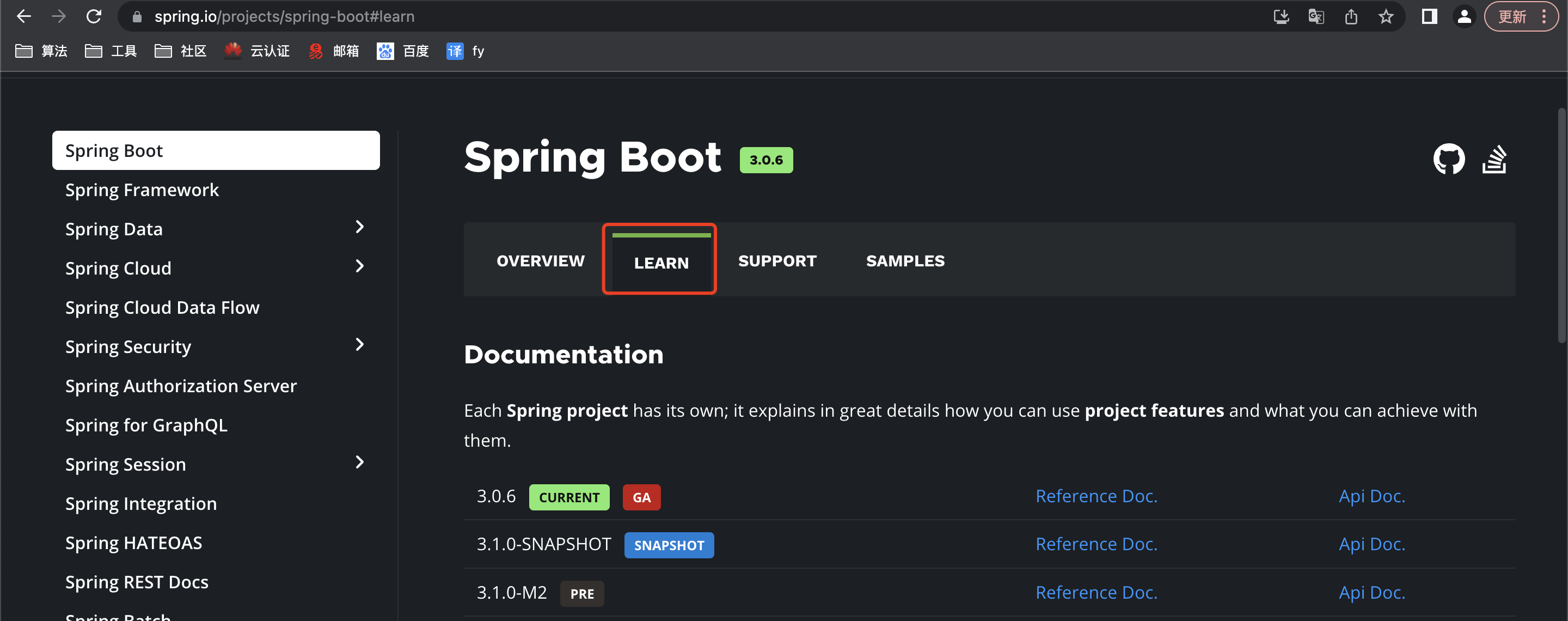Open Reference Doc. for version 3.0.6
Image resolution: width=1568 pixels, height=621 pixels.
[x=1097, y=496]
